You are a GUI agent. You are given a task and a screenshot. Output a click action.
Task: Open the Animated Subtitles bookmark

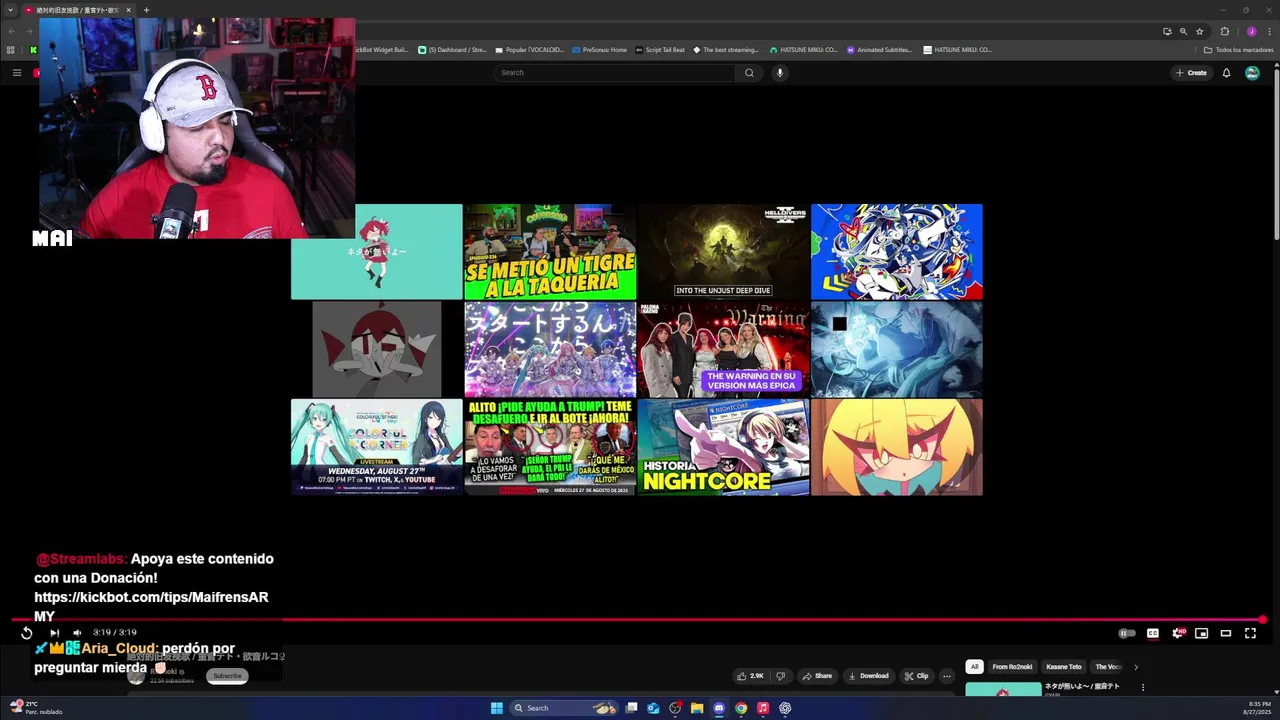pos(880,50)
